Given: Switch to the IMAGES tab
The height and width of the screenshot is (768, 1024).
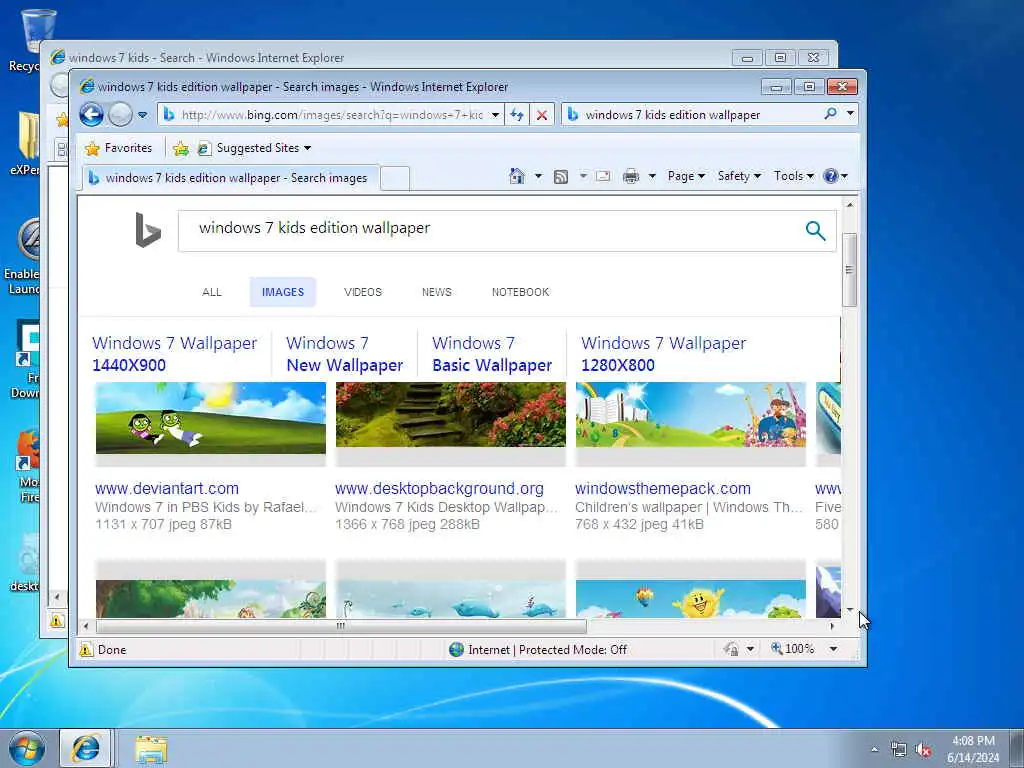Looking at the screenshot, I should coord(283,292).
